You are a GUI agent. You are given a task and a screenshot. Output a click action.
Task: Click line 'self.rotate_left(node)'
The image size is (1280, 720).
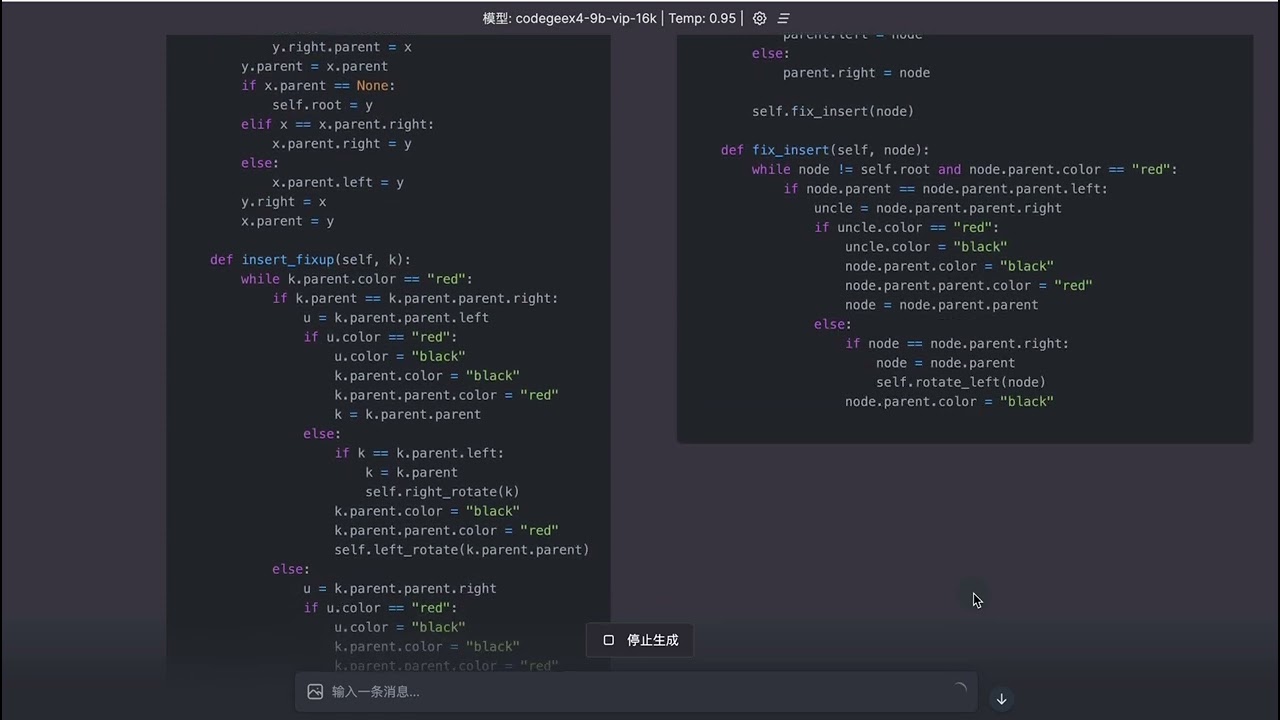tap(961, 381)
